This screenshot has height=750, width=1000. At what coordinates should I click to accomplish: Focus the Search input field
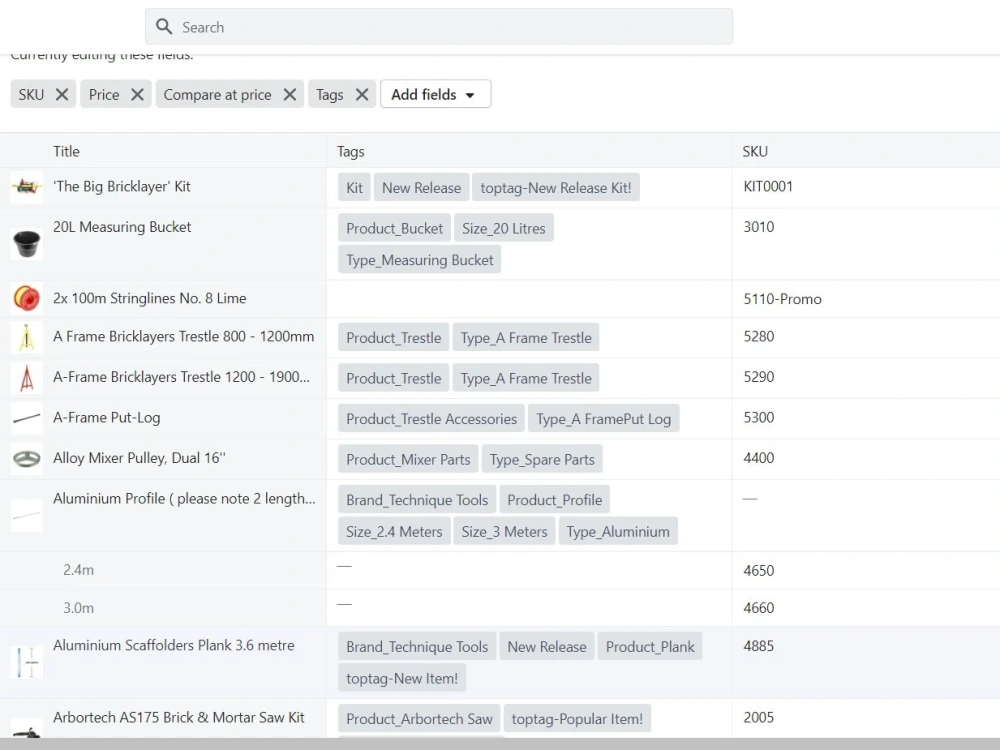coord(439,27)
